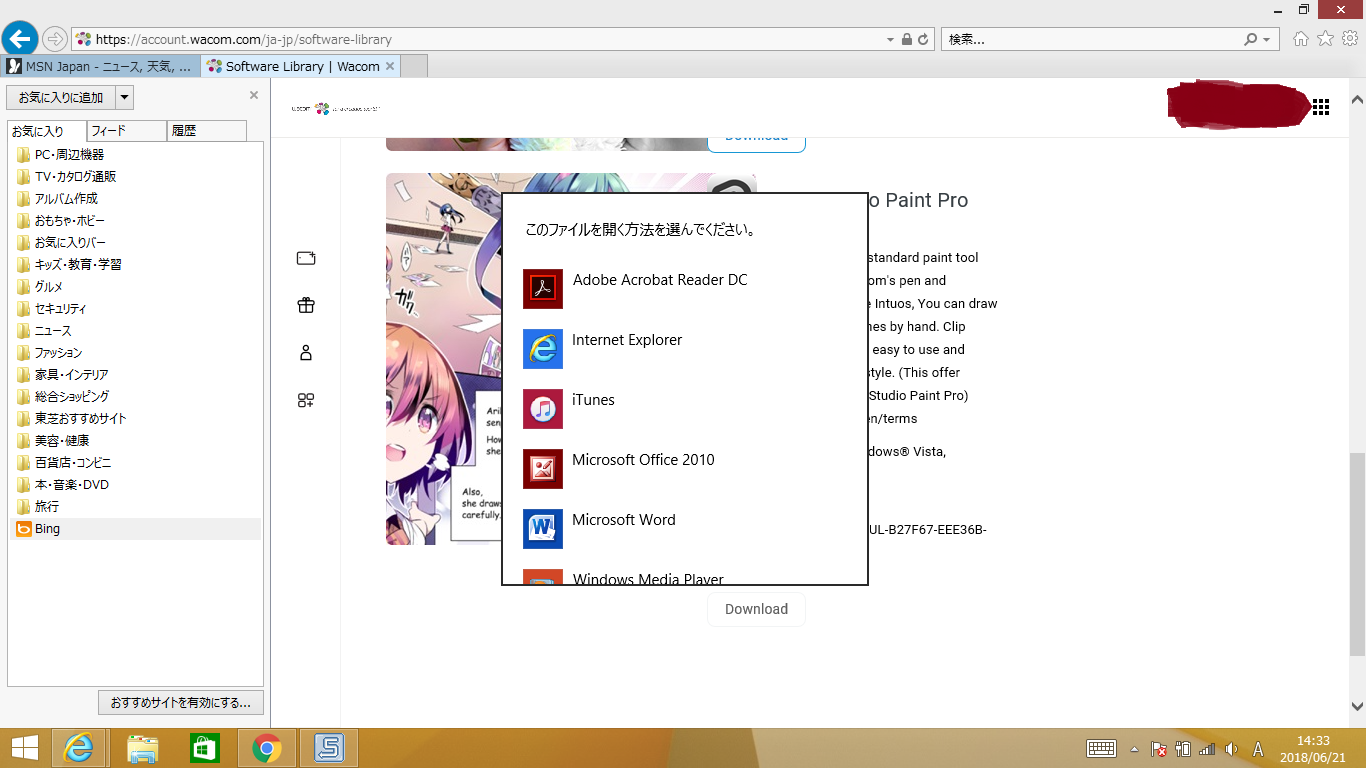Click the padlock security icon in address bar
Screen dimensions: 1366x768
pos(906,40)
